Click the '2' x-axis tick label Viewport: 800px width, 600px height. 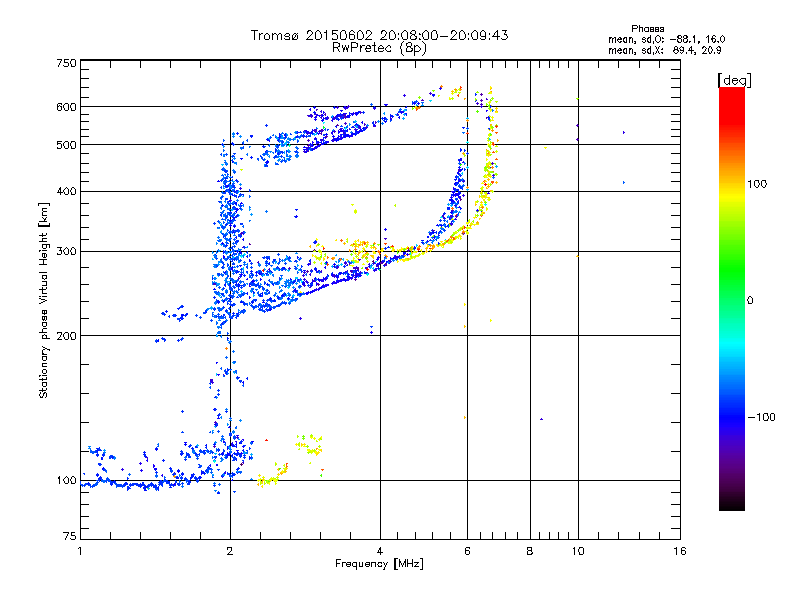pos(230,551)
